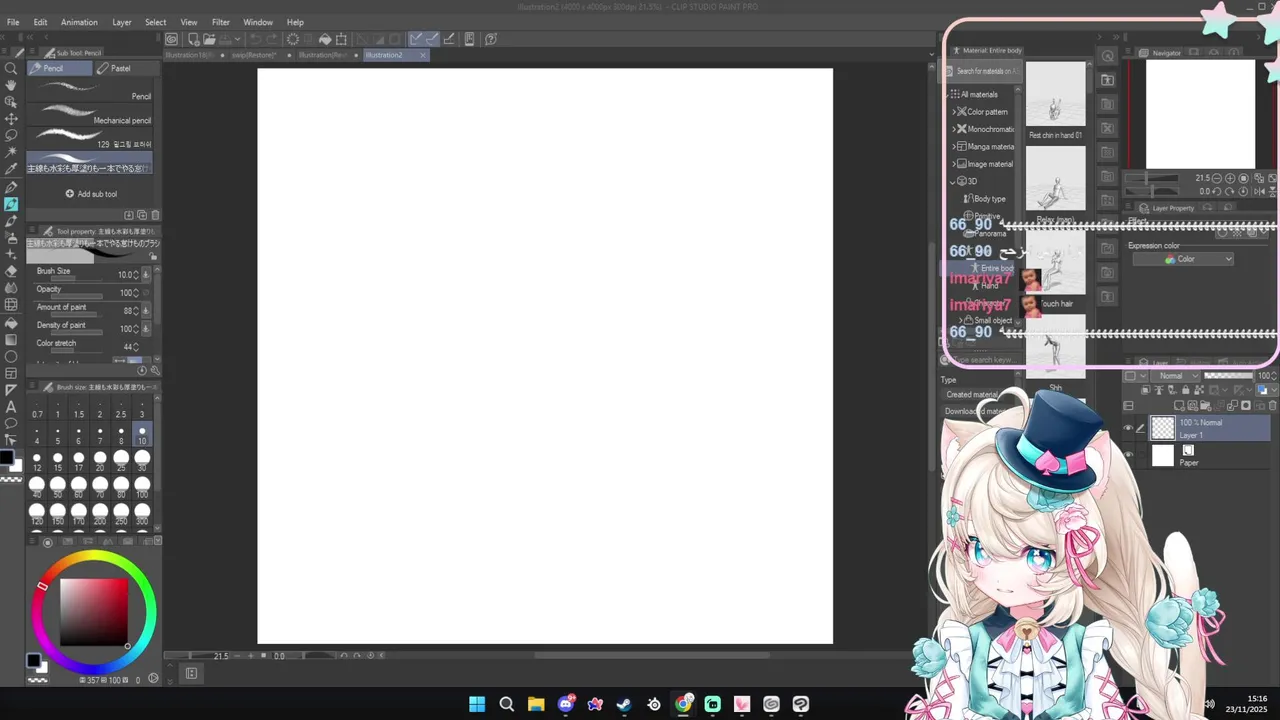This screenshot has height=720, width=1280.
Task: Toggle Amount of paint dynamics button
Action: click(147, 310)
